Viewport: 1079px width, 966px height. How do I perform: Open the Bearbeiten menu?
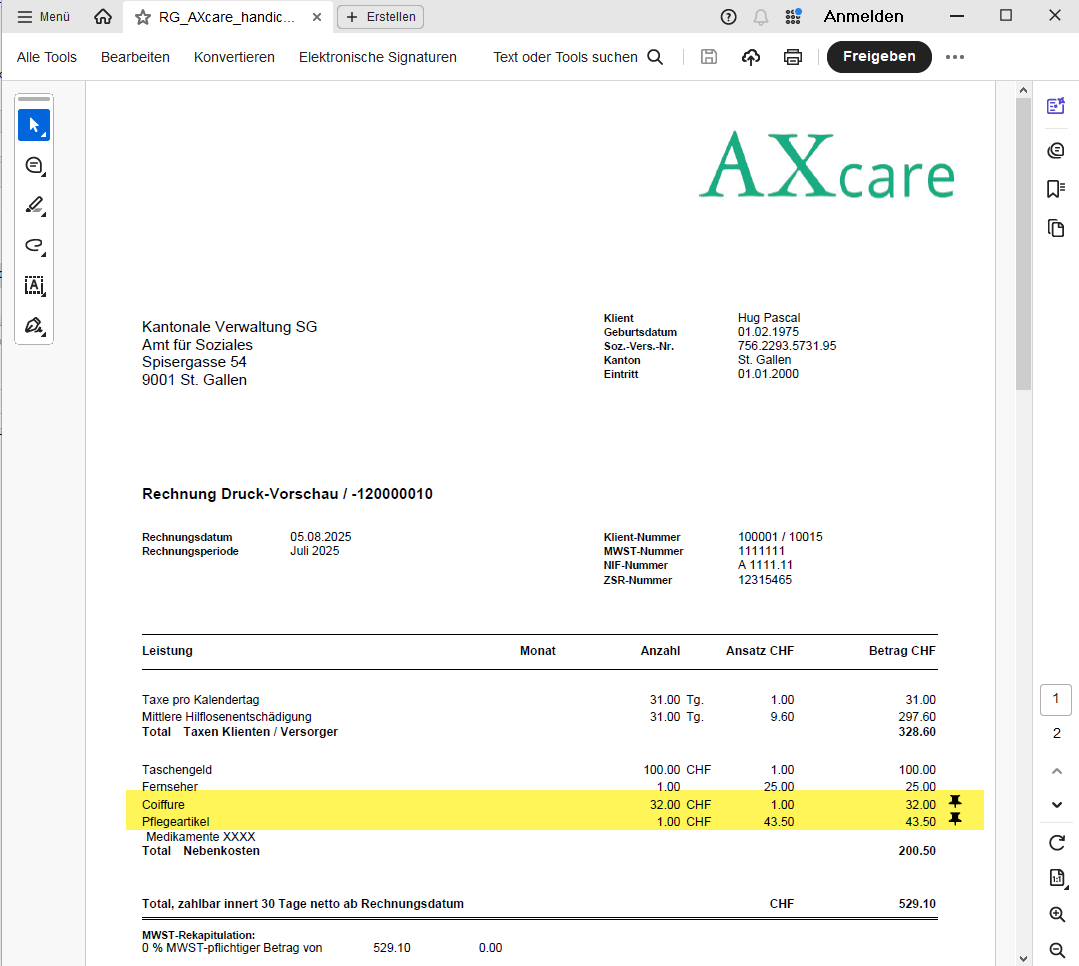(x=135, y=57)
